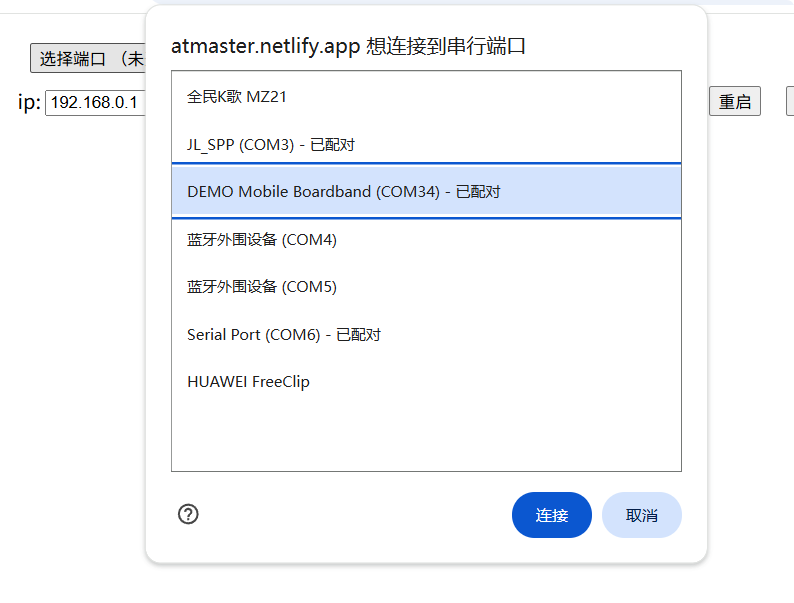
Task: Select HUAWEI FreeClip device
Action: [426, 381]
